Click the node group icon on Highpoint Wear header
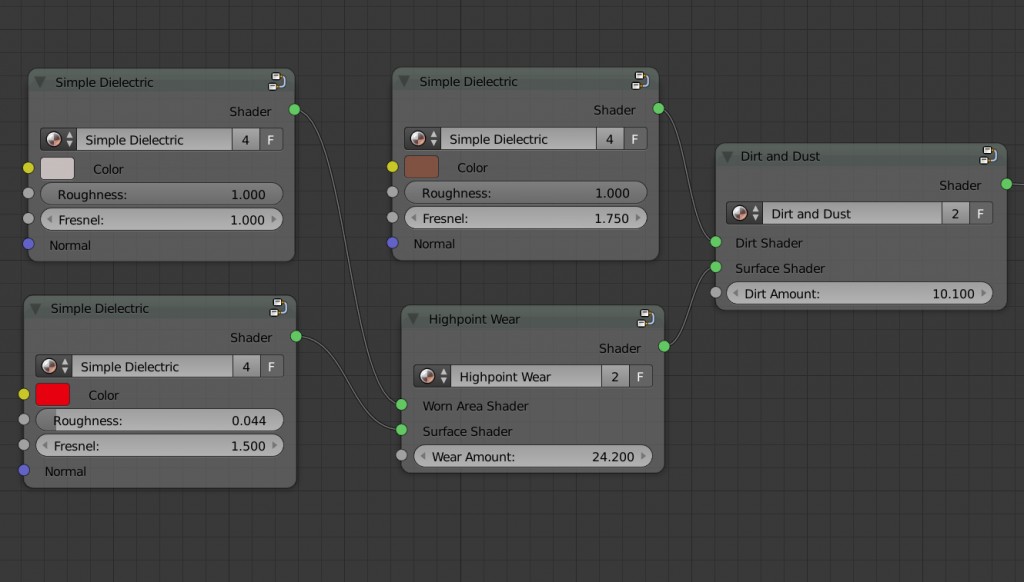 (645, 319)
